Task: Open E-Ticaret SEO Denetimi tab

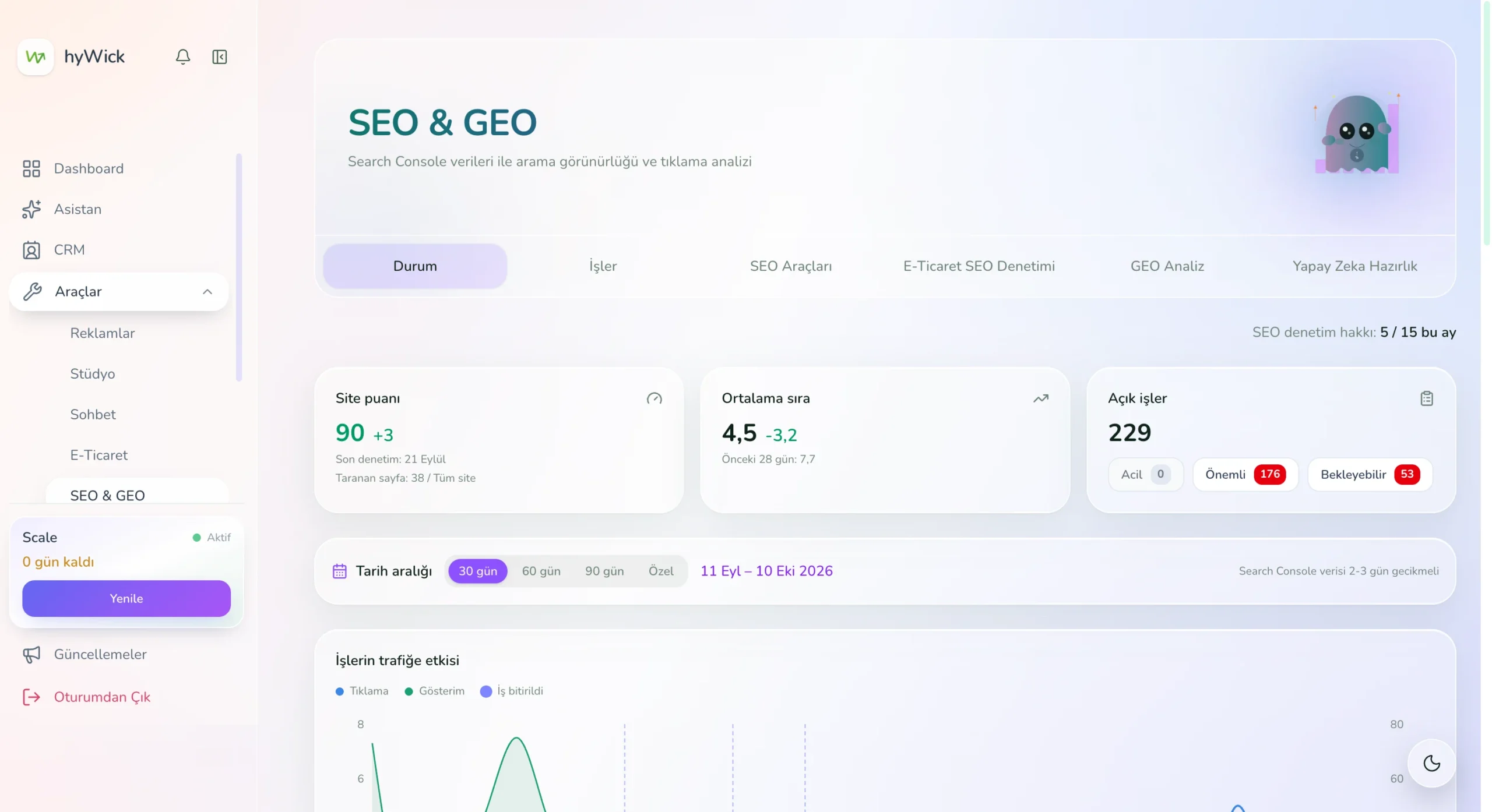Action: pos(979,266)
